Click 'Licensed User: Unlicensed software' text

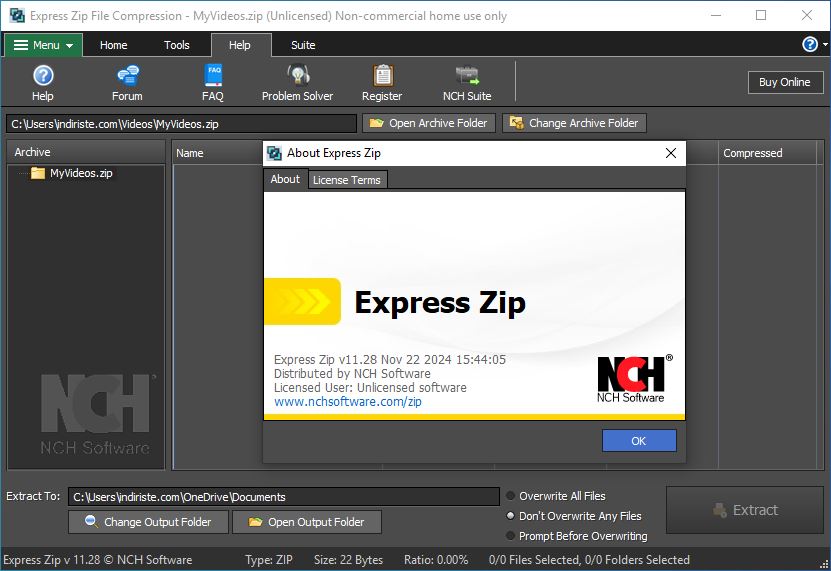[370, 388]
